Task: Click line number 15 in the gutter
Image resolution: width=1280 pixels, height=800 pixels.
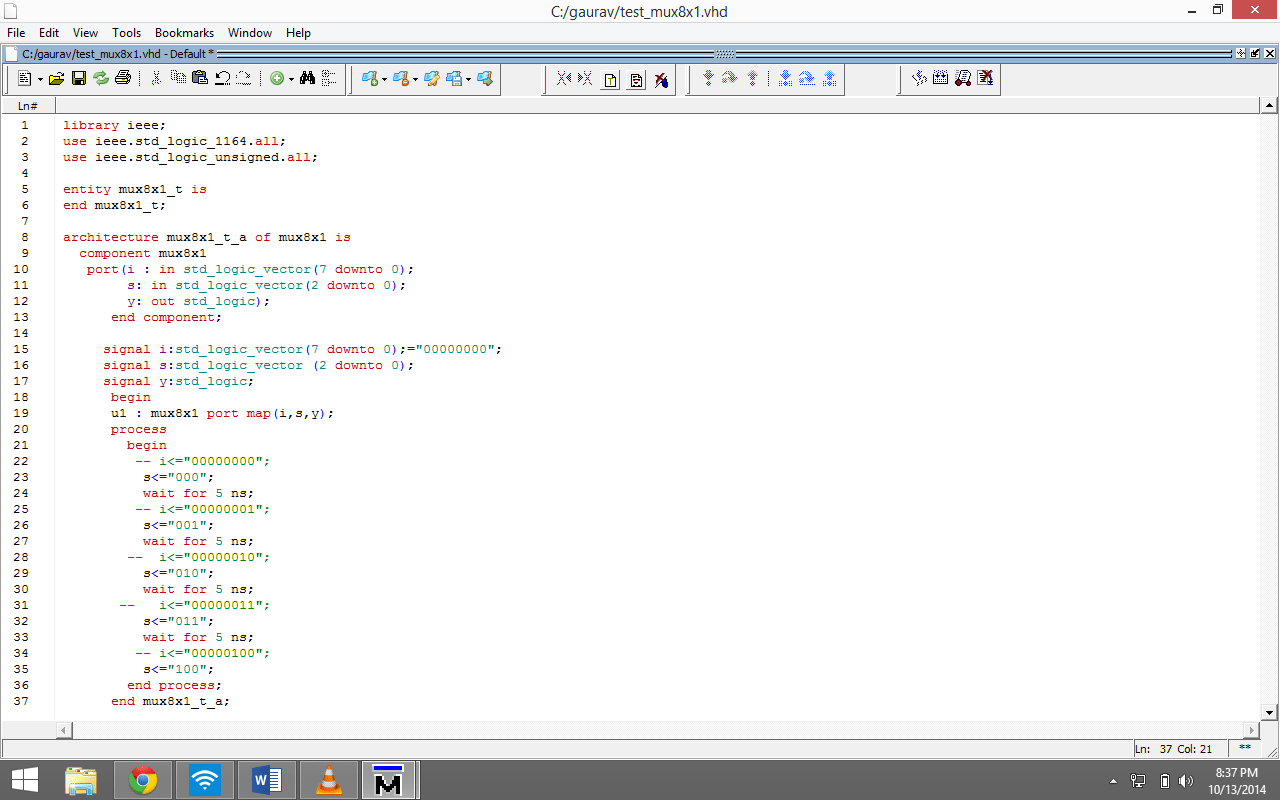Action: [x=21, y=349]
